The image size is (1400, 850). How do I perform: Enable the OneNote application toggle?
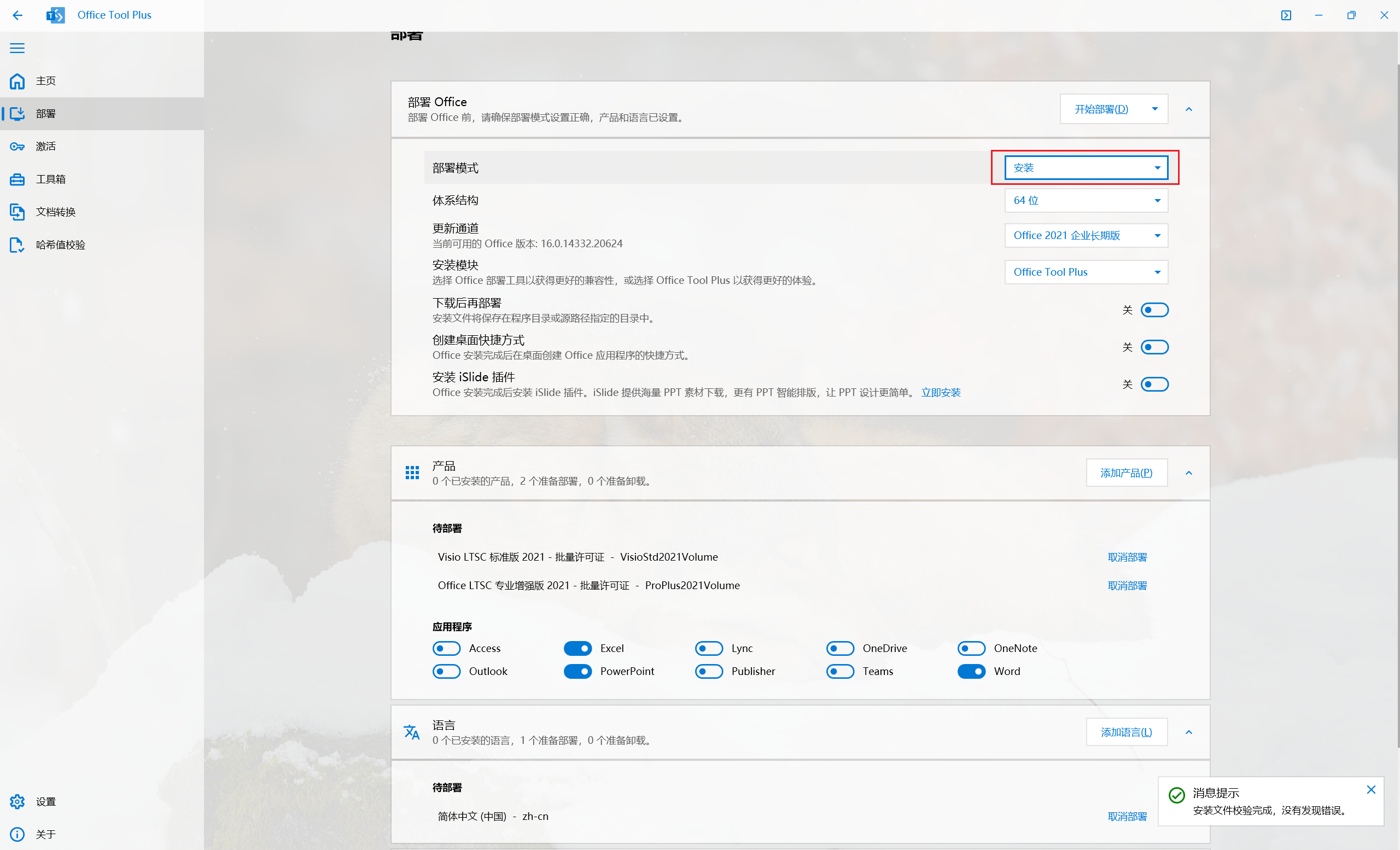point(972,648)
